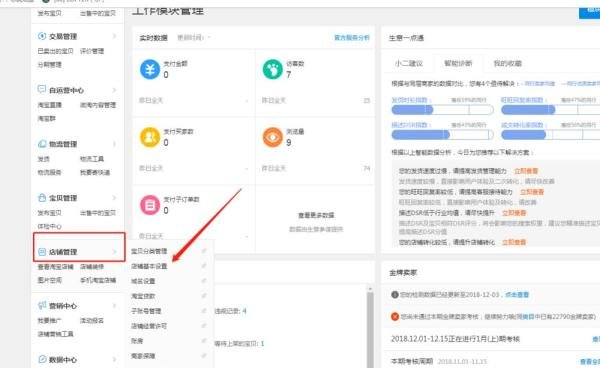Click the 描述DSR指数 progress bar
The height and width of the screenshot is (368, 600).
[x=442, y=135]
